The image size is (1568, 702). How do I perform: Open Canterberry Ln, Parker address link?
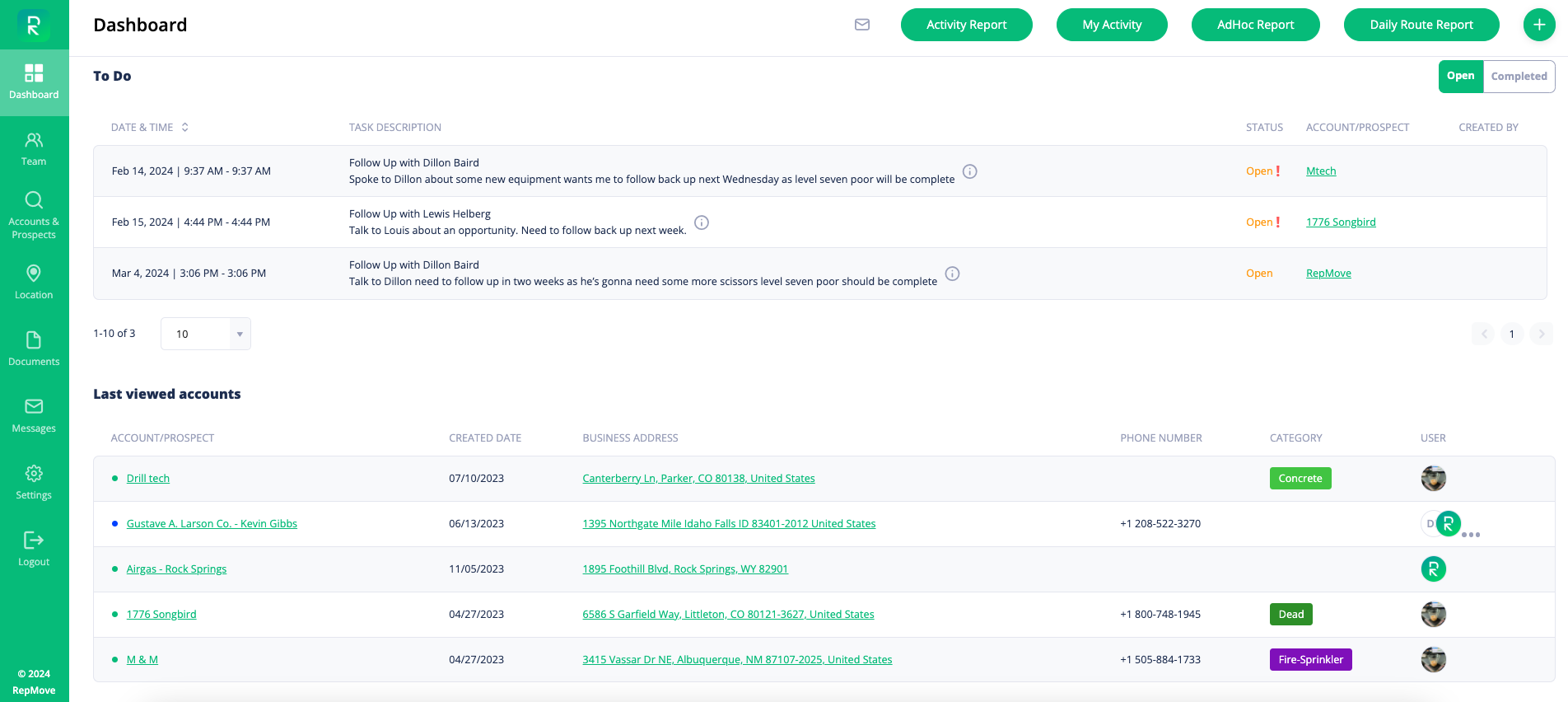[698, 479]
